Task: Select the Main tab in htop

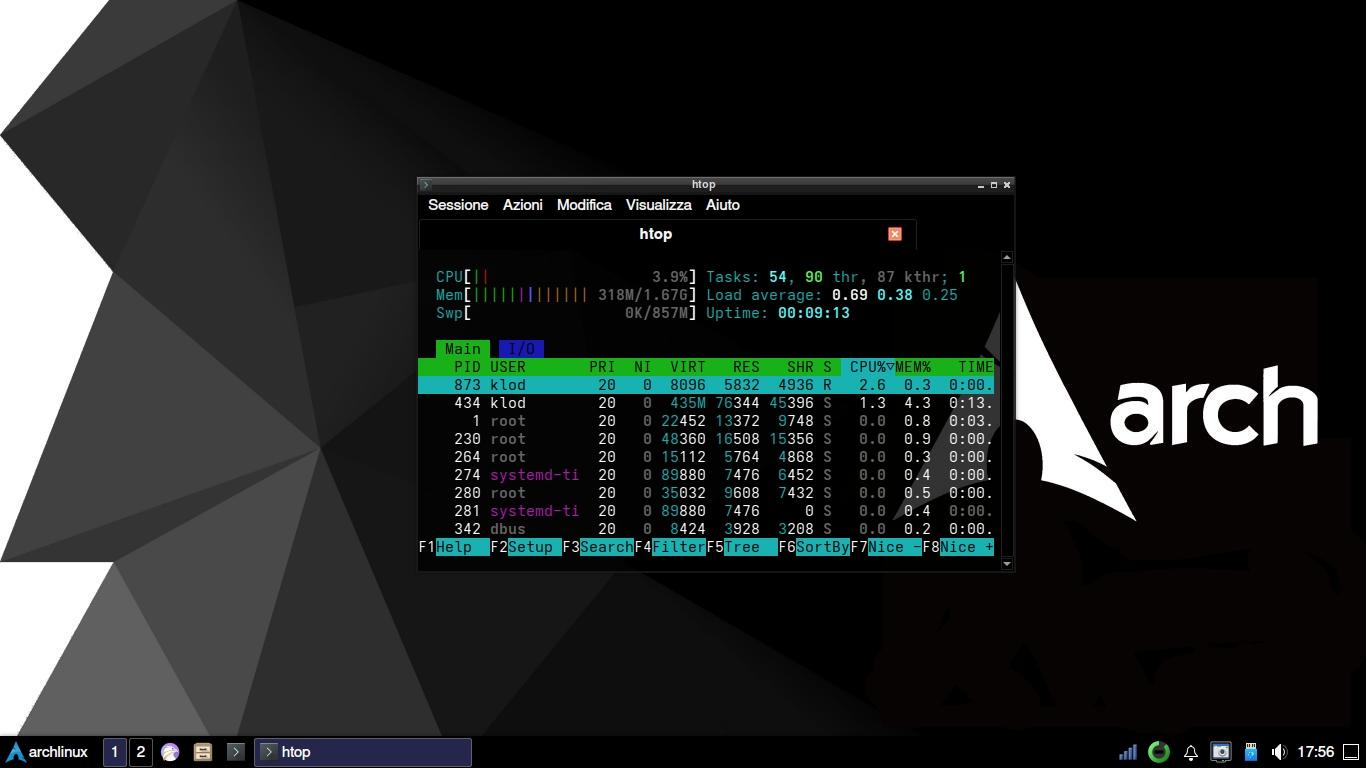Action: tap(462, 349)
